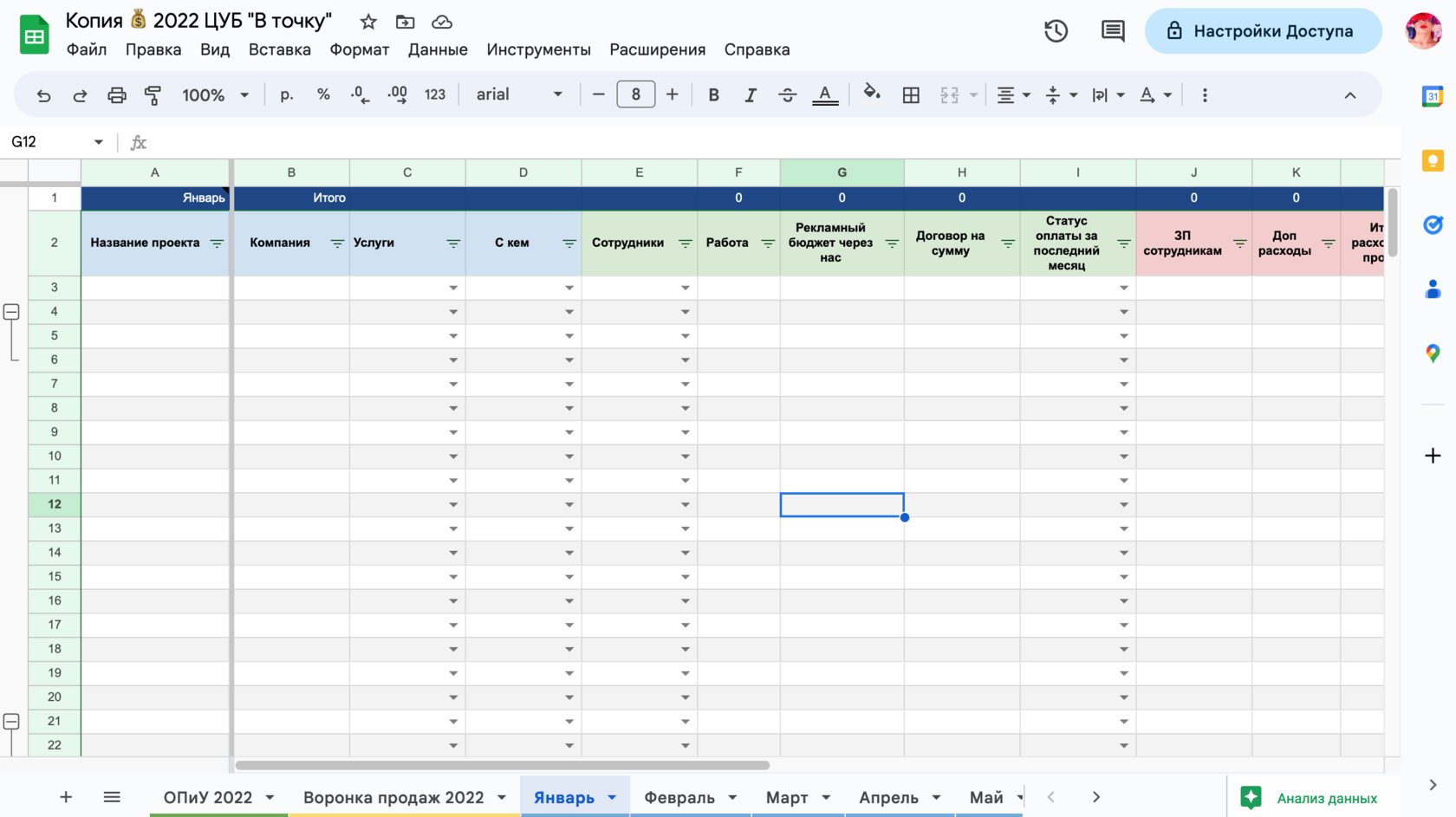
Task: Open Google Keep side panel icon
Action: [x=1433, y=160]
